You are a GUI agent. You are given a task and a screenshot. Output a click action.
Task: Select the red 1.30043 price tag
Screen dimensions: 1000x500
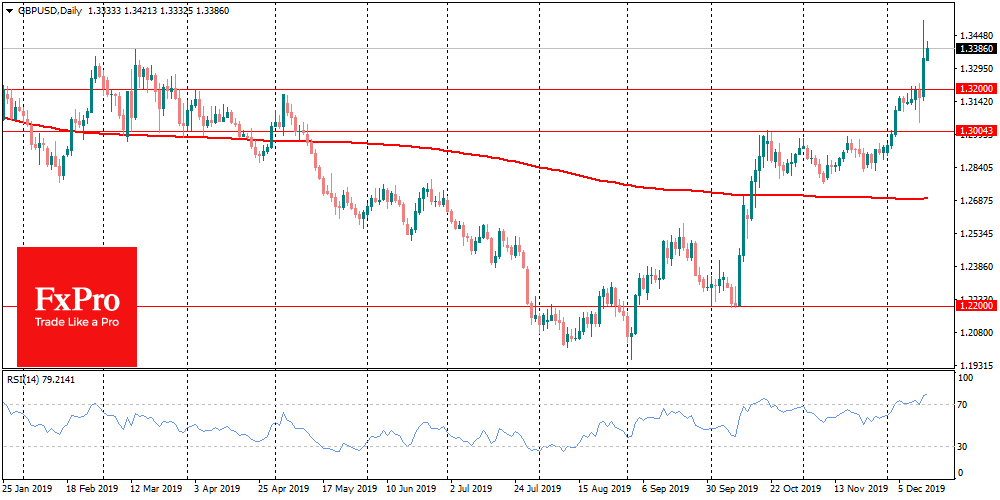[x=975, y=131]
